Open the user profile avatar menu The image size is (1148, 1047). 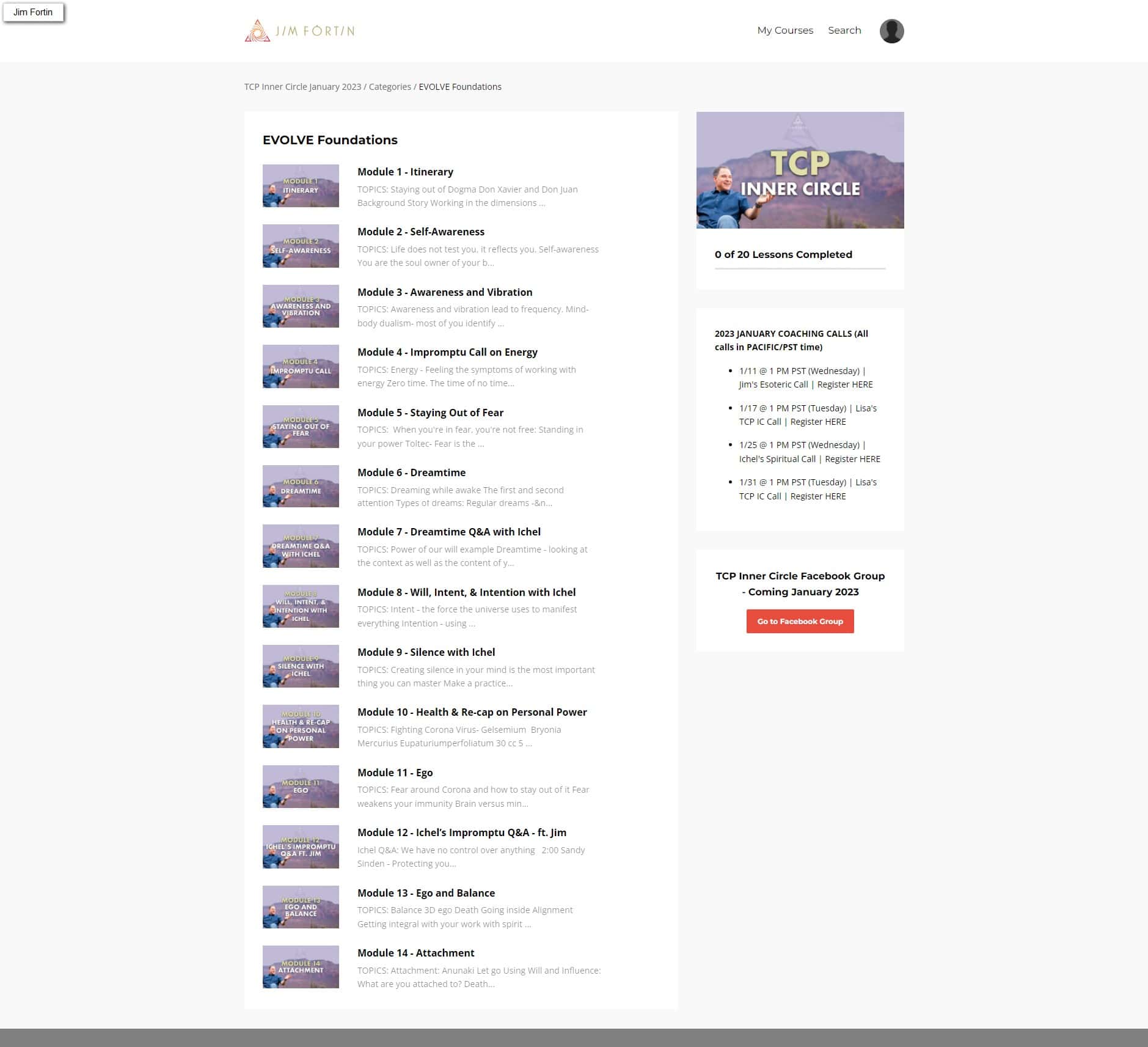[x=891, y=31]
